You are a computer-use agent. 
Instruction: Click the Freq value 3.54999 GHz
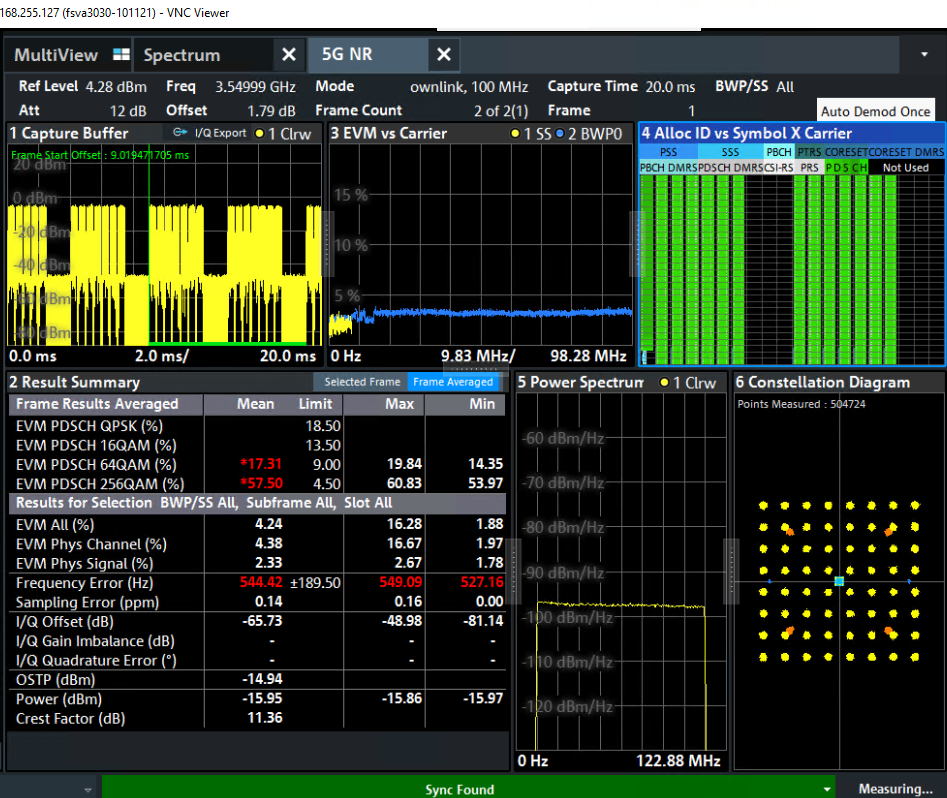(x=255, y=87)
